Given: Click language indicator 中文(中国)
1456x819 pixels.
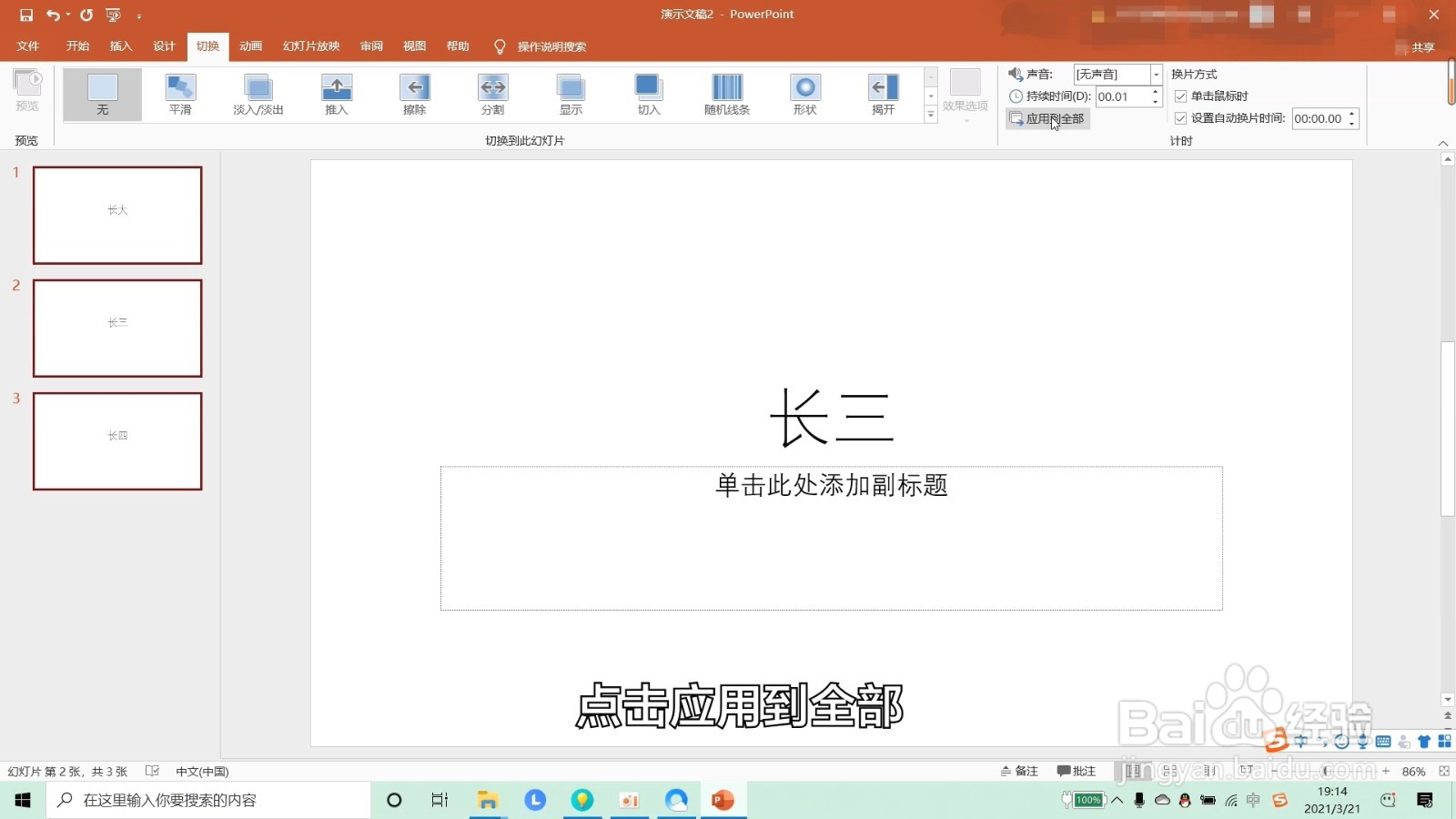Looking at the screenshot, I should 202,772.
